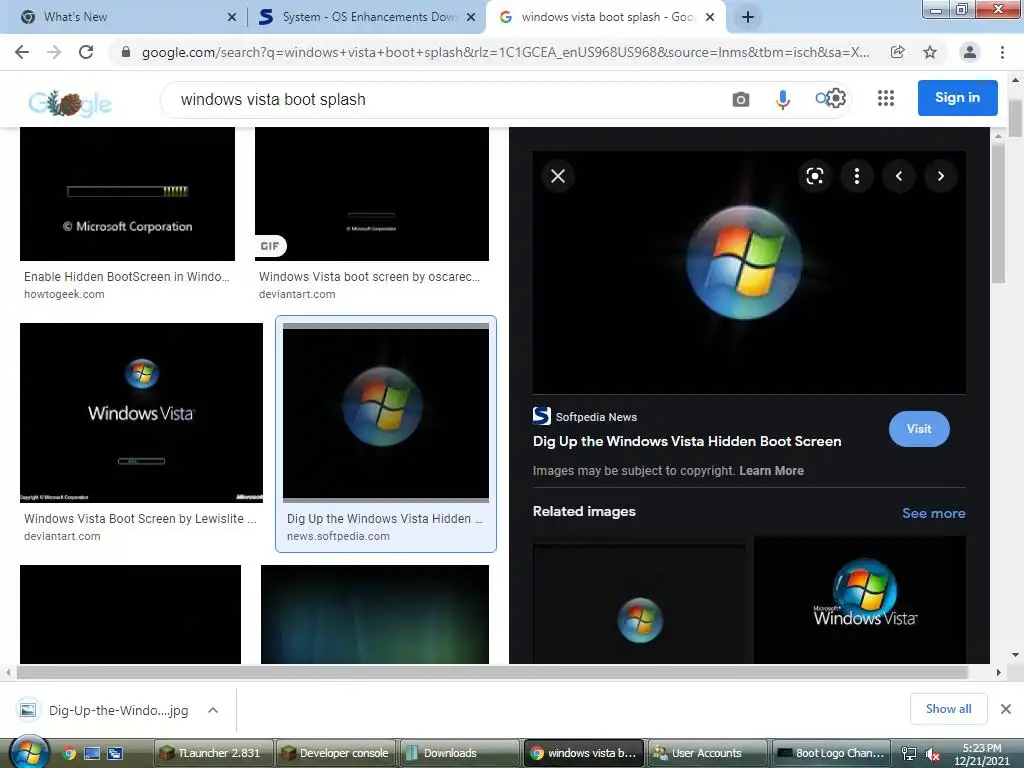
Task: Click the page vertical scrollbar thumb
Action: tap(1015, 118)
